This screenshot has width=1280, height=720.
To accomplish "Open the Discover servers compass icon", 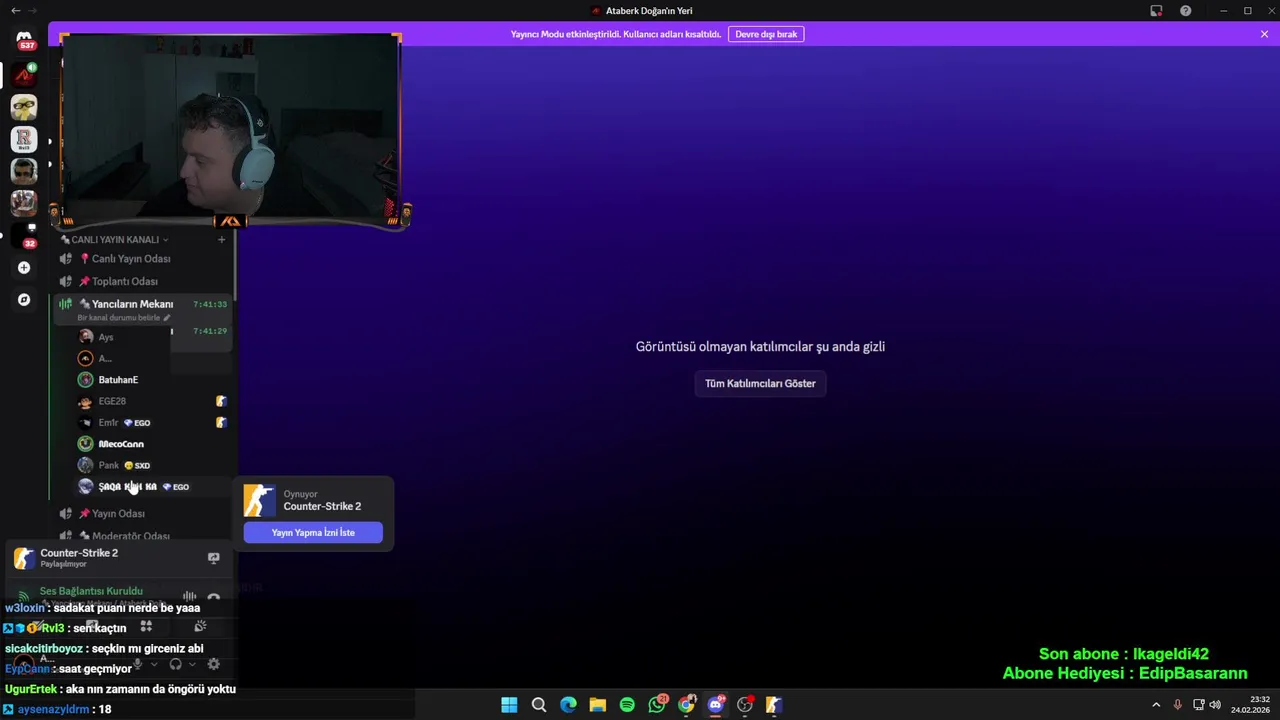I will point(24,300).
